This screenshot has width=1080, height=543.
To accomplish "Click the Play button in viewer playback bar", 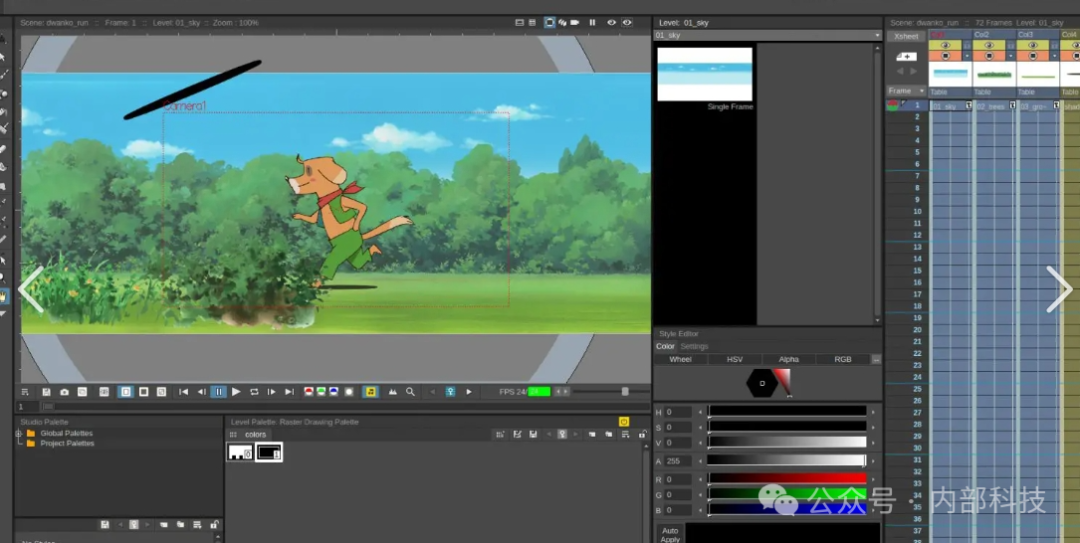I will click(x=236, y=392).
